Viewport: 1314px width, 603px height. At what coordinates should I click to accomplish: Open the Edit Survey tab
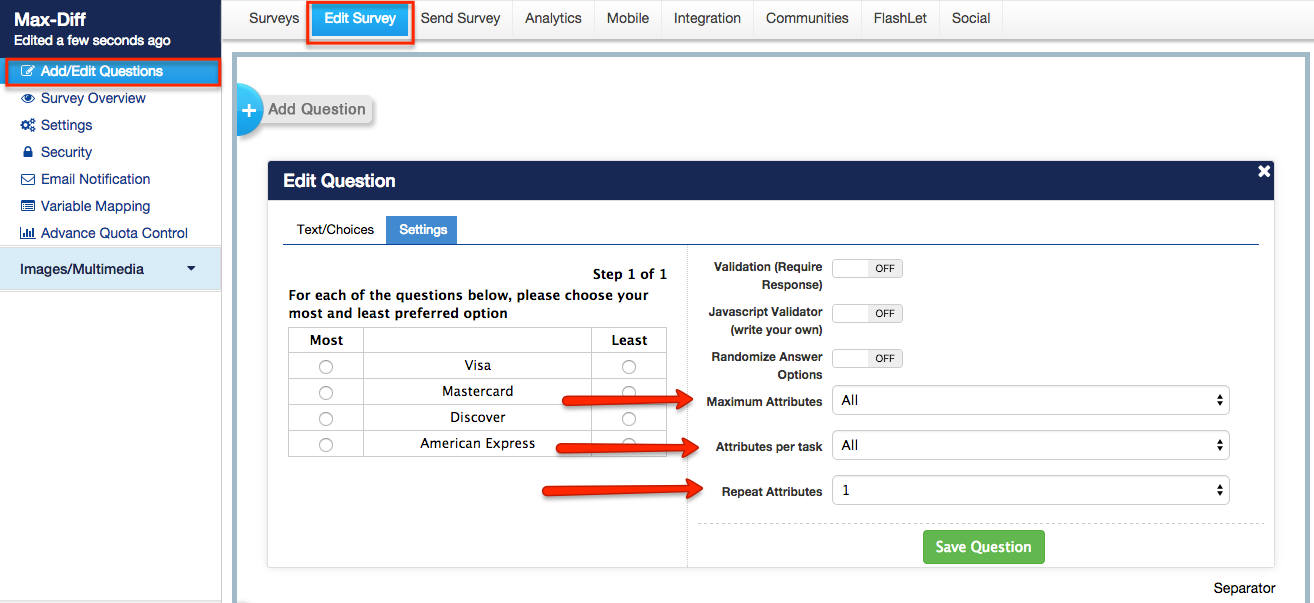coord(360,19)
